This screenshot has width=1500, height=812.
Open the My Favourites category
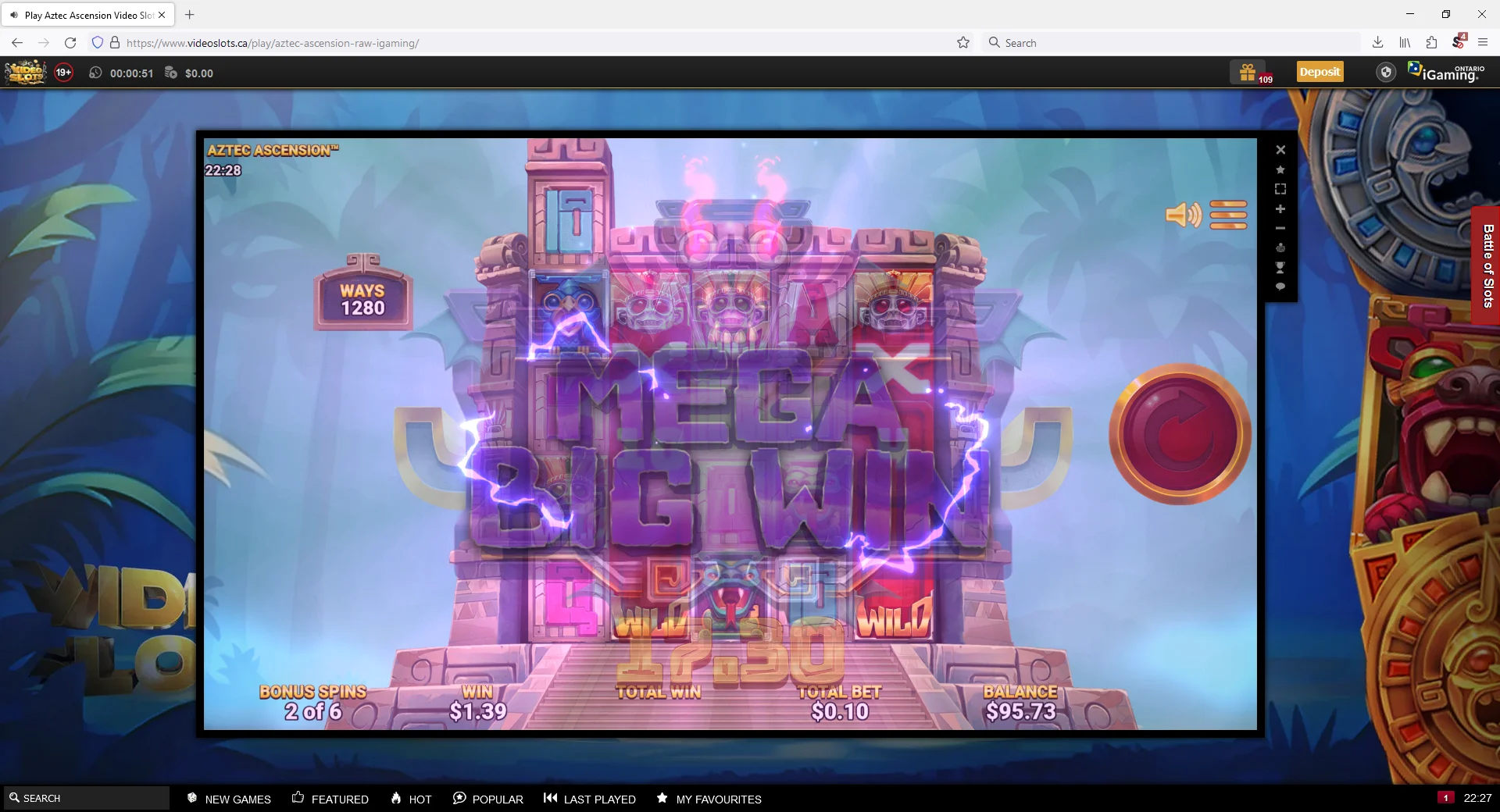(709, 799)
